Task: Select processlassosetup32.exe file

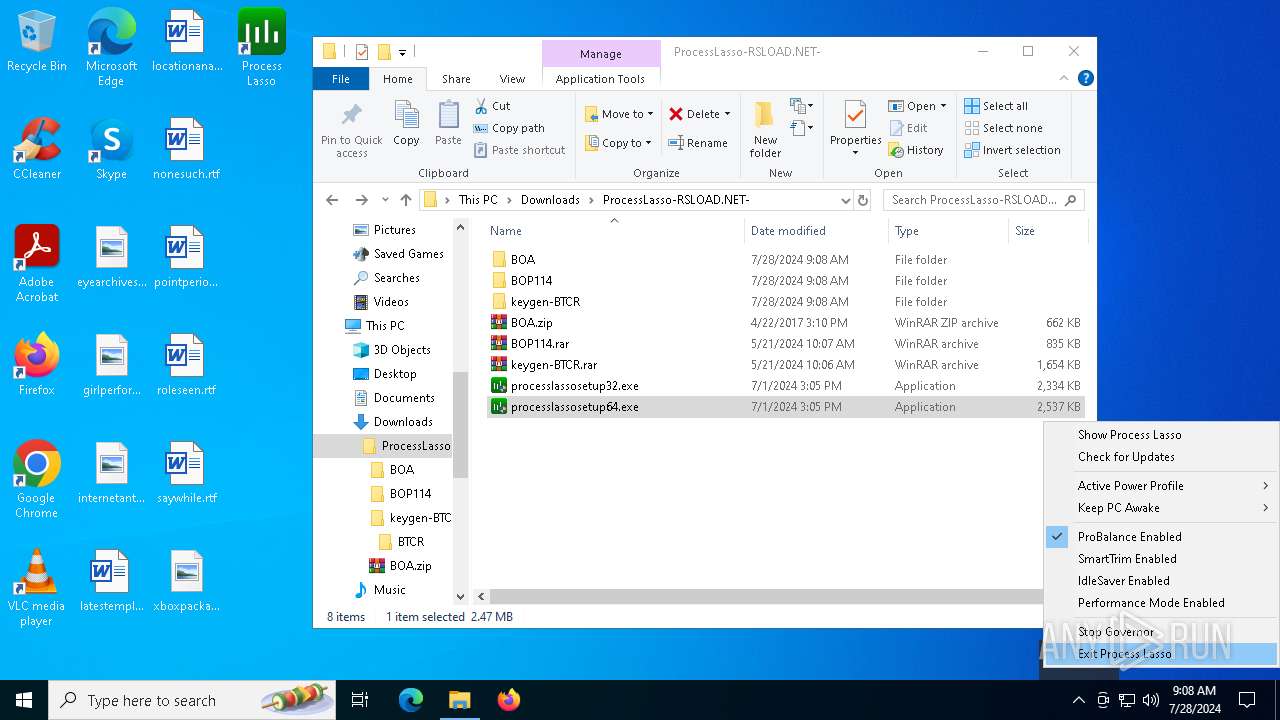Action: [574, 385]
